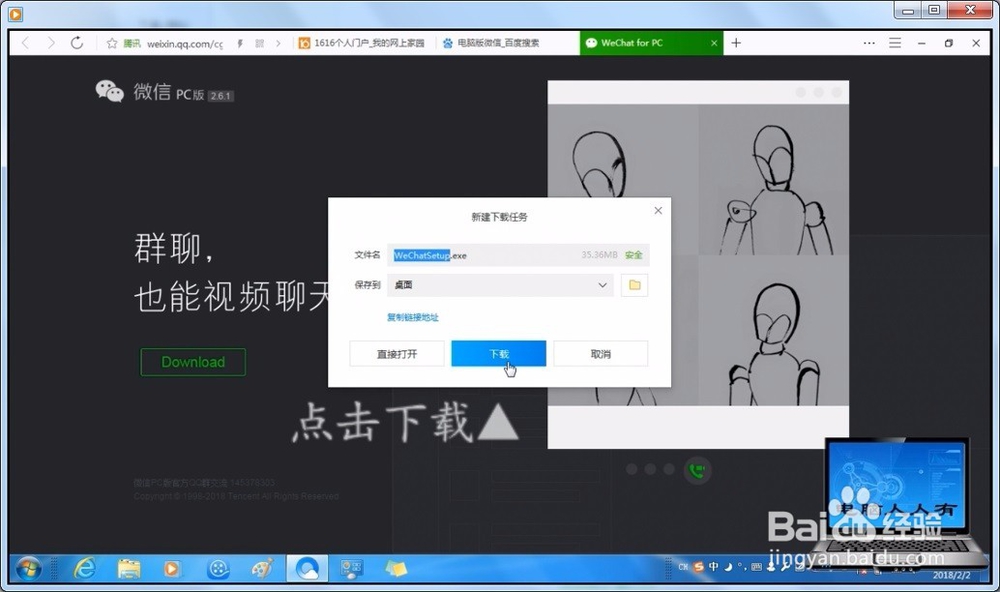This screenshot has width=1000, height=592.
Task: Click the hamburger menu icon in browser toolbar
Action: tap(896, 43)
